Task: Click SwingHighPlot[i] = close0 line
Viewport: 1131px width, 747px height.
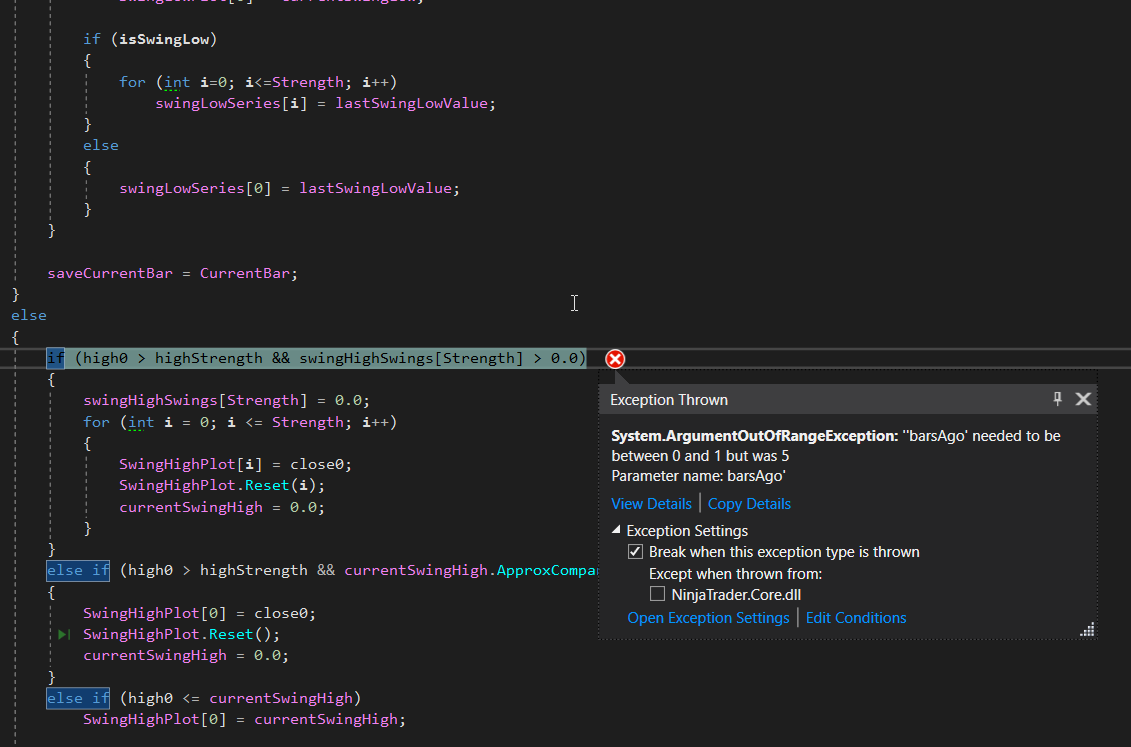Action: [235, 464]
